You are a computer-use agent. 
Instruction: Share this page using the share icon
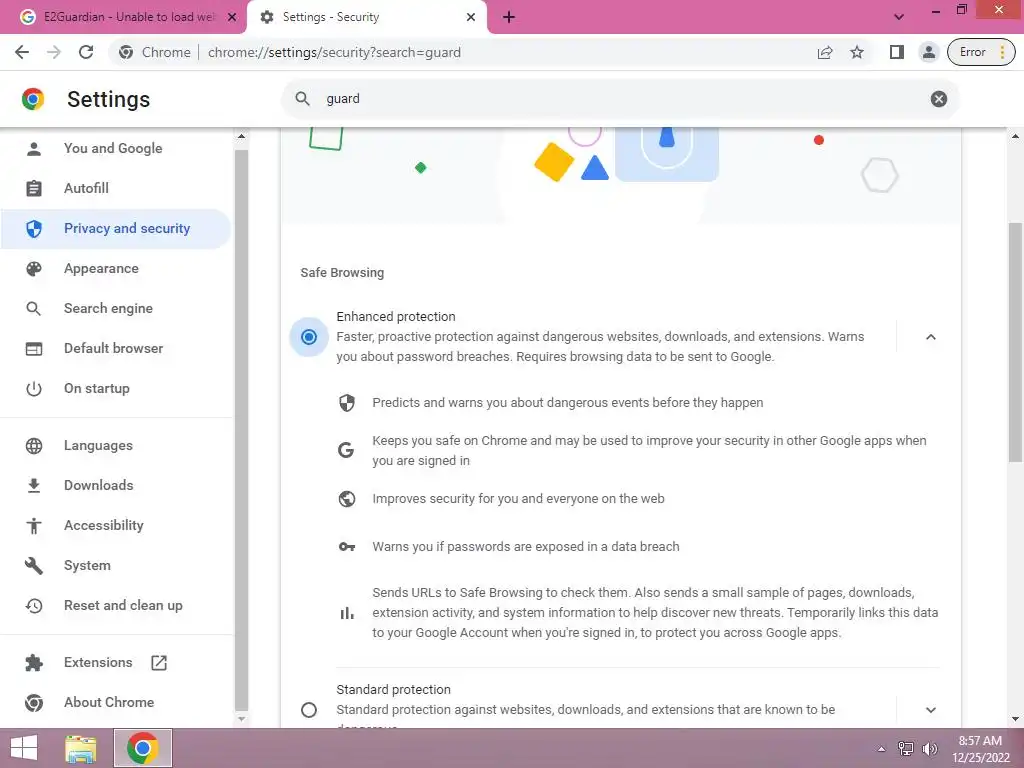(825, 52)
